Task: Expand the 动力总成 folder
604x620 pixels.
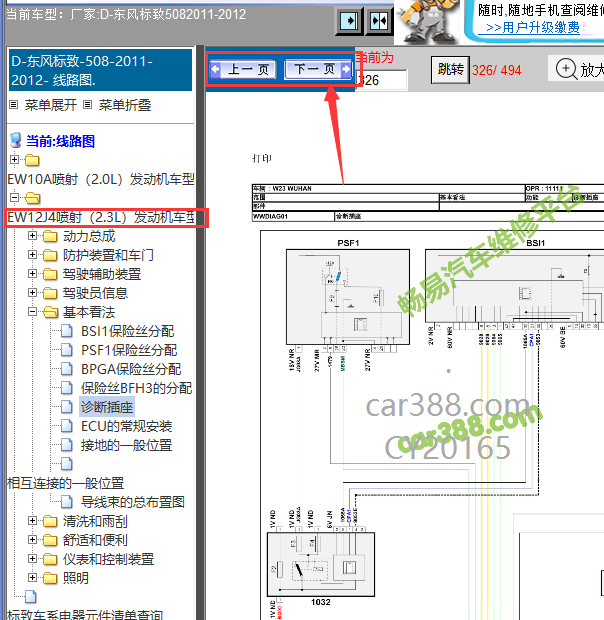Action: [32, 236]
